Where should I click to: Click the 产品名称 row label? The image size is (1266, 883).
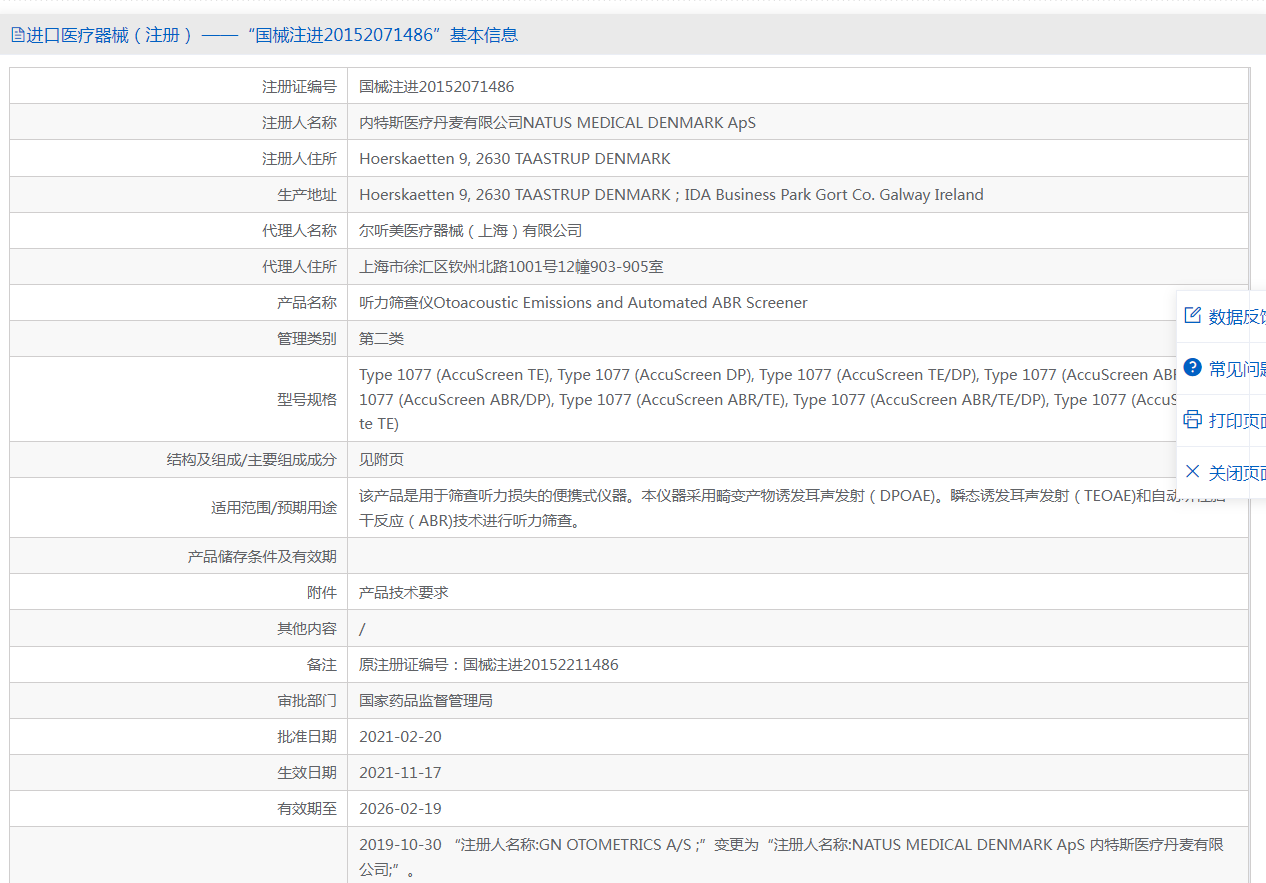pos(307,303)
